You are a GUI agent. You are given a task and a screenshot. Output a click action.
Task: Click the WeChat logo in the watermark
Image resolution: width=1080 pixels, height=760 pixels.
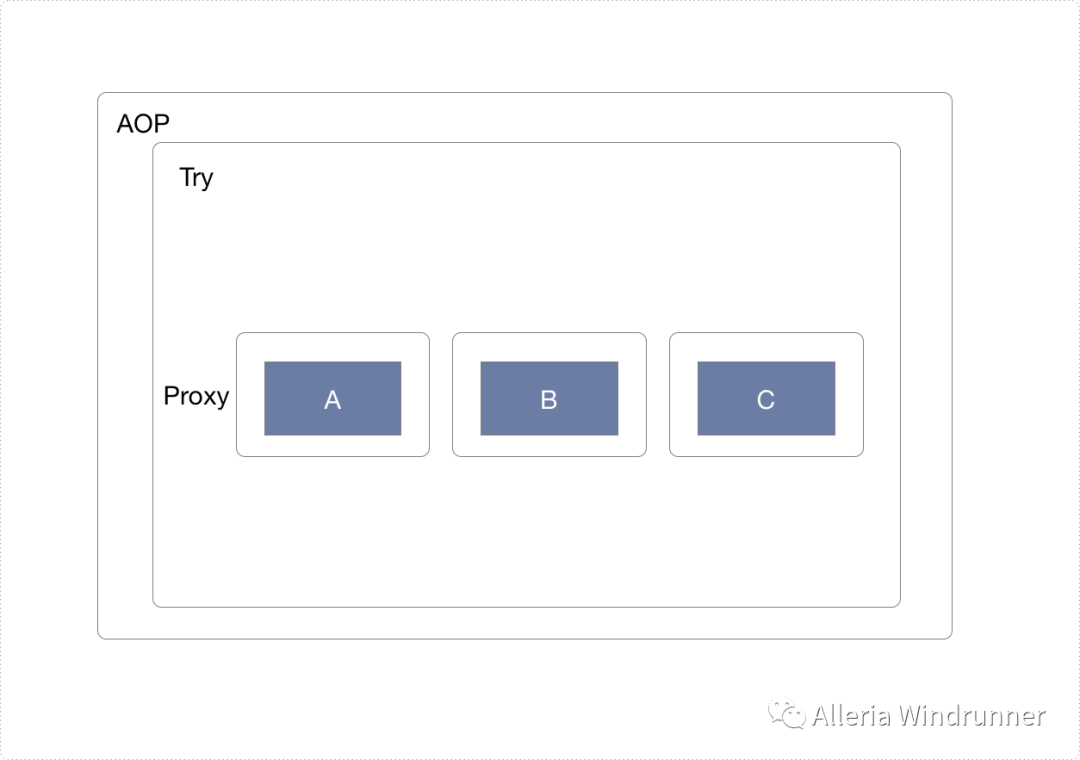[787, 714]
